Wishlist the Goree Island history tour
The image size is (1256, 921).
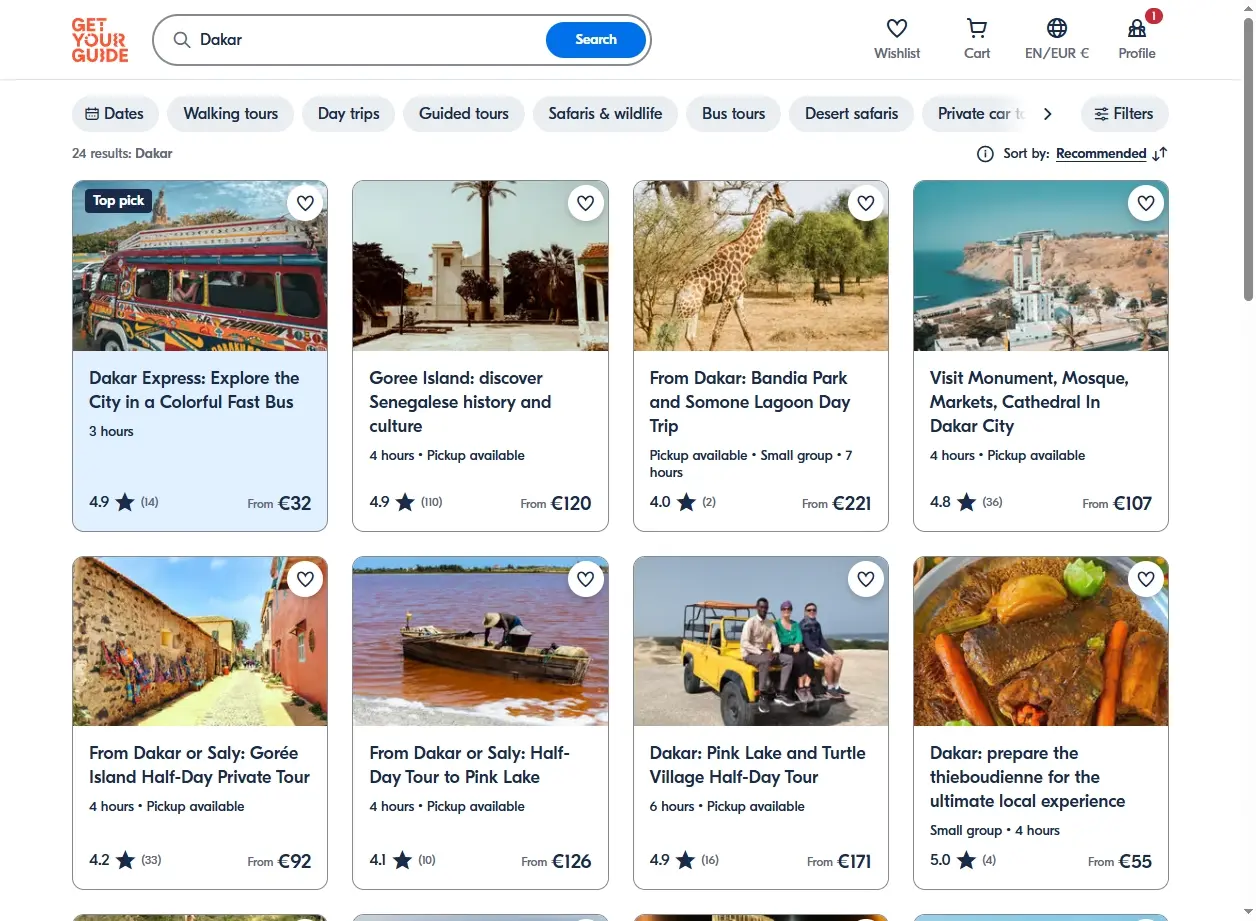pos(586,203)
